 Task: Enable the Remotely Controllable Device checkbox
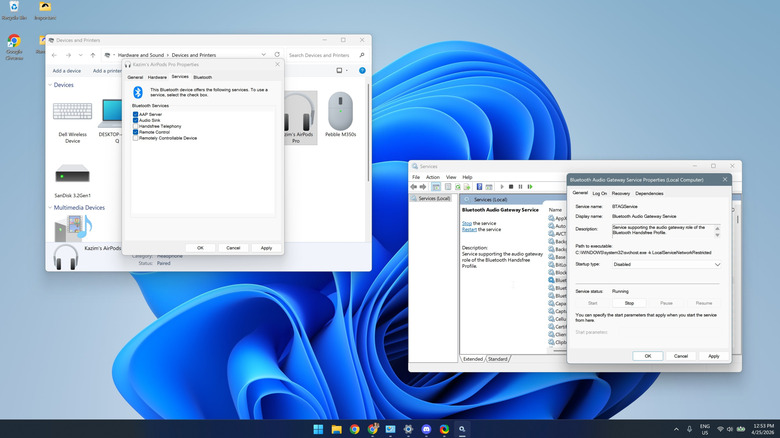click(135, 138)
